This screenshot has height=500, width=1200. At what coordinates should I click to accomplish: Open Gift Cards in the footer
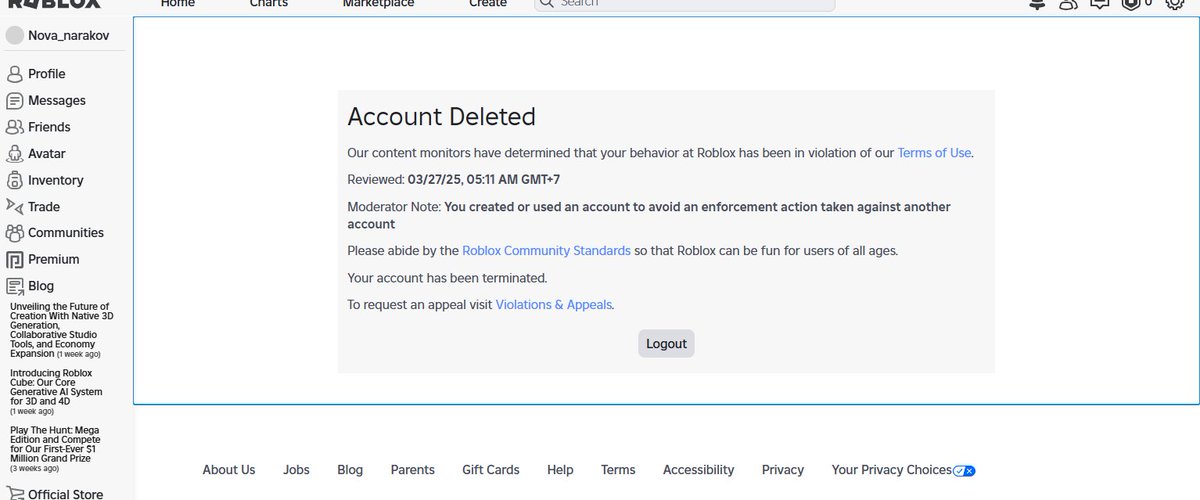point(491,470)
